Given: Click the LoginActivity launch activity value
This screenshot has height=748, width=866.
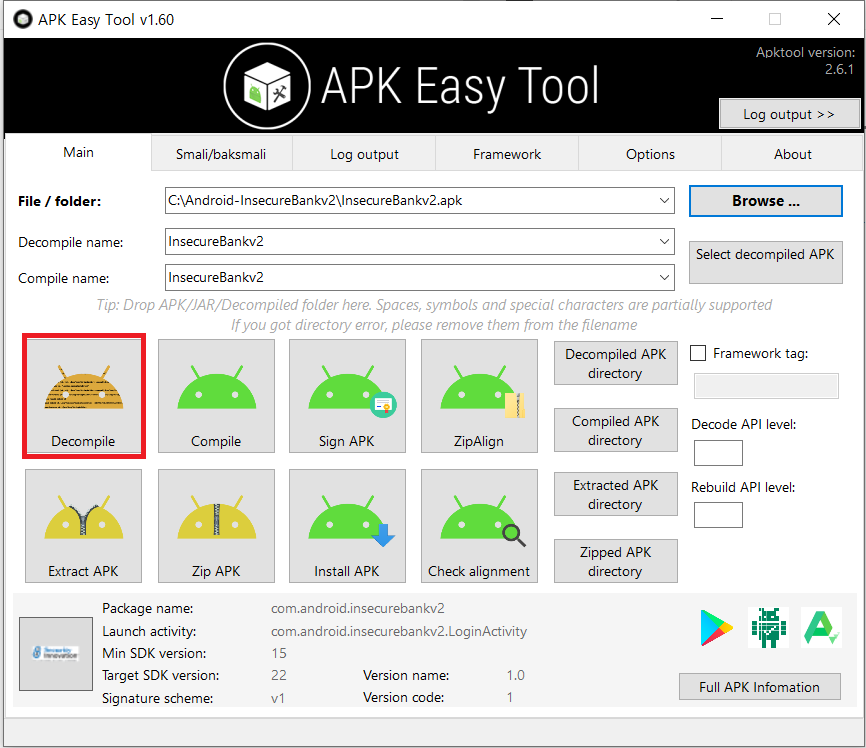Looking at the screenshot, I should pyautogui.click(x=399, y=631).
